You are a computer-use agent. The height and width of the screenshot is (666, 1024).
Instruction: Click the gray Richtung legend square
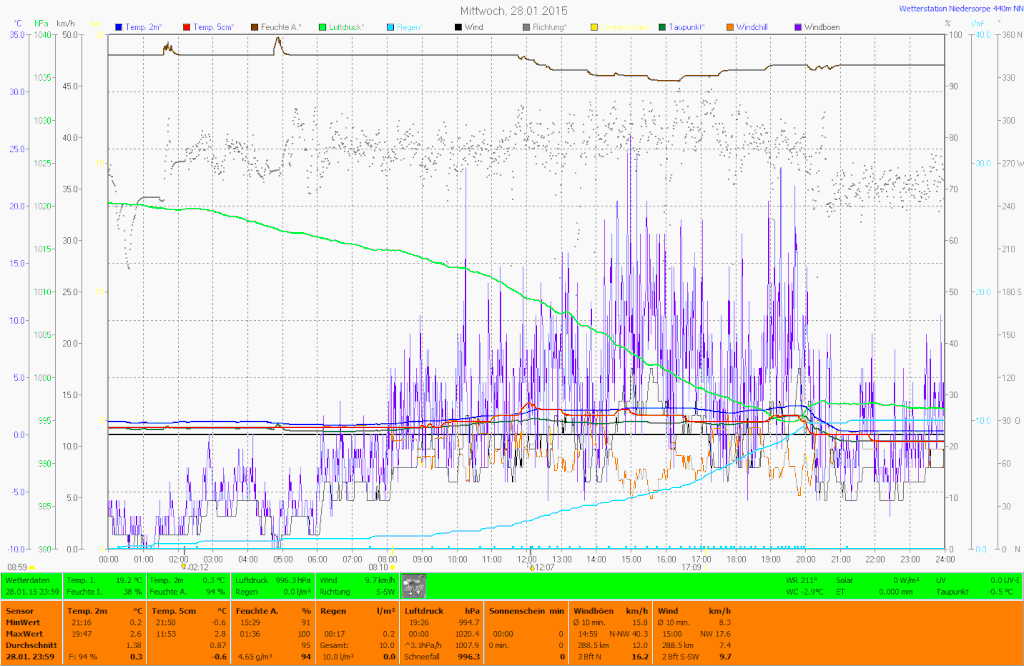(527, 26)
